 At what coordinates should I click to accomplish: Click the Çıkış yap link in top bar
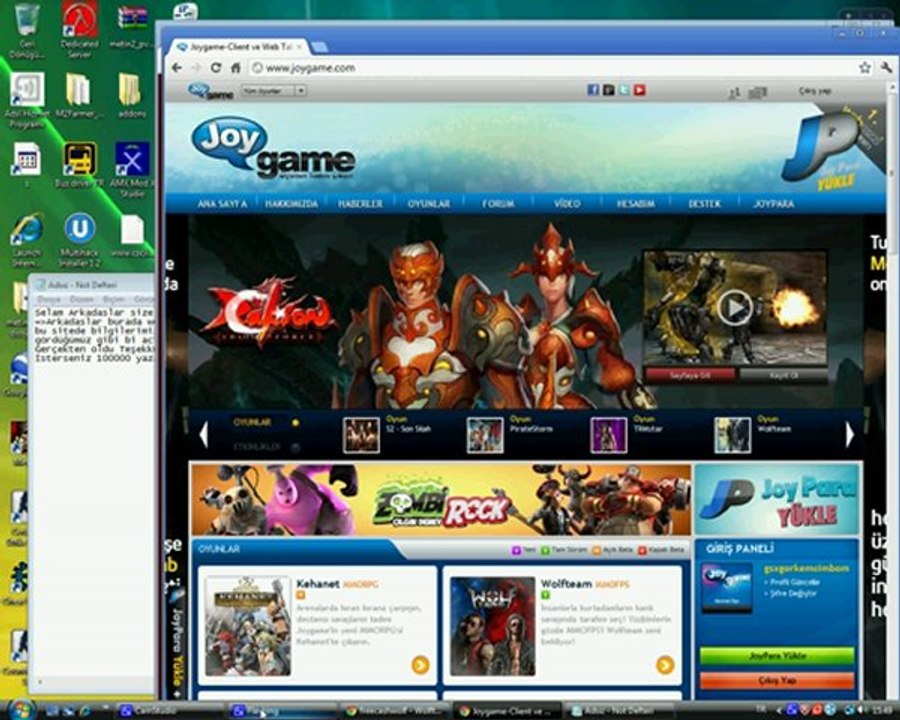814,91
